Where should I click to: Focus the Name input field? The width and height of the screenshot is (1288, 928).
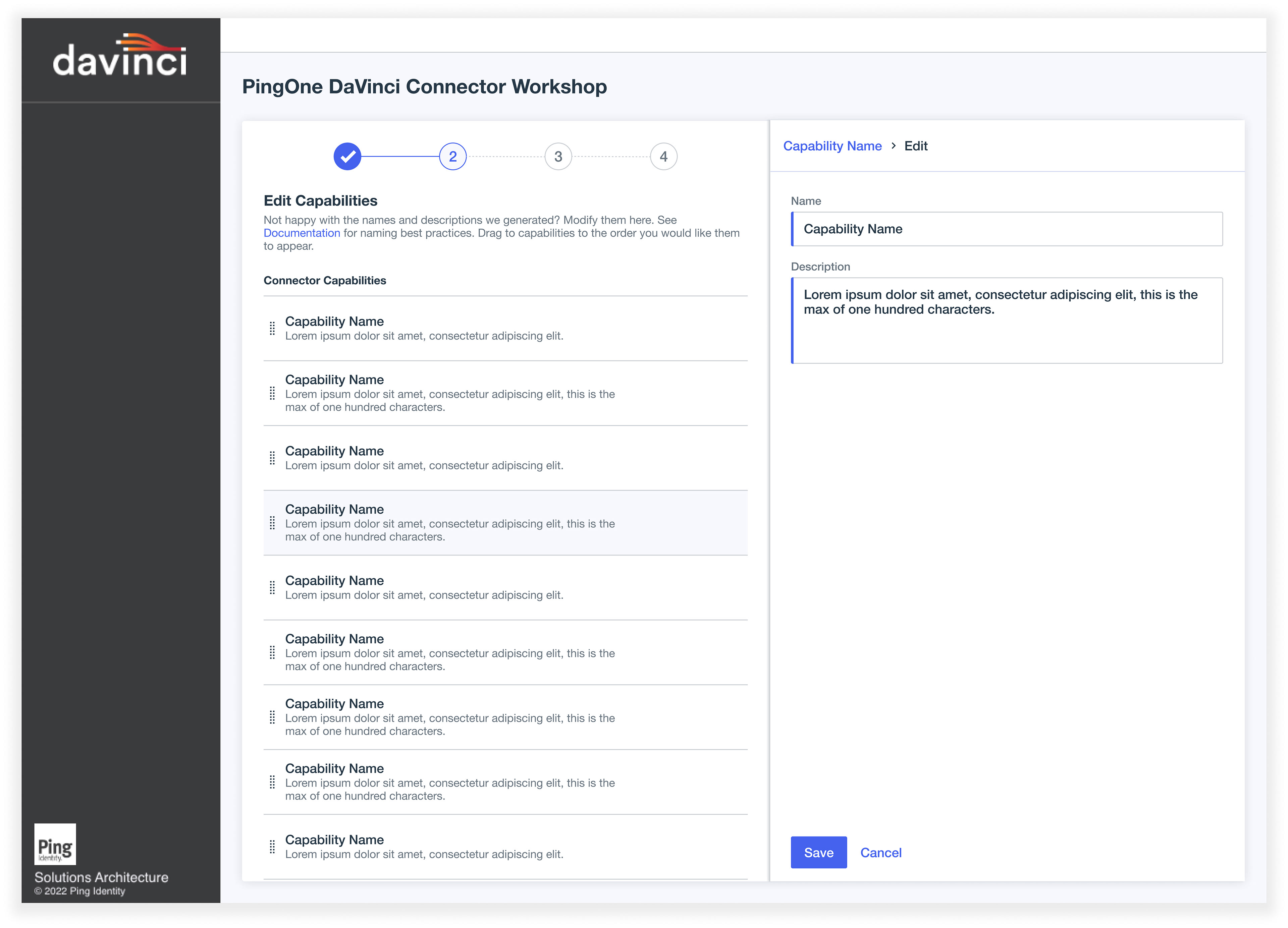pos(1006,229)
